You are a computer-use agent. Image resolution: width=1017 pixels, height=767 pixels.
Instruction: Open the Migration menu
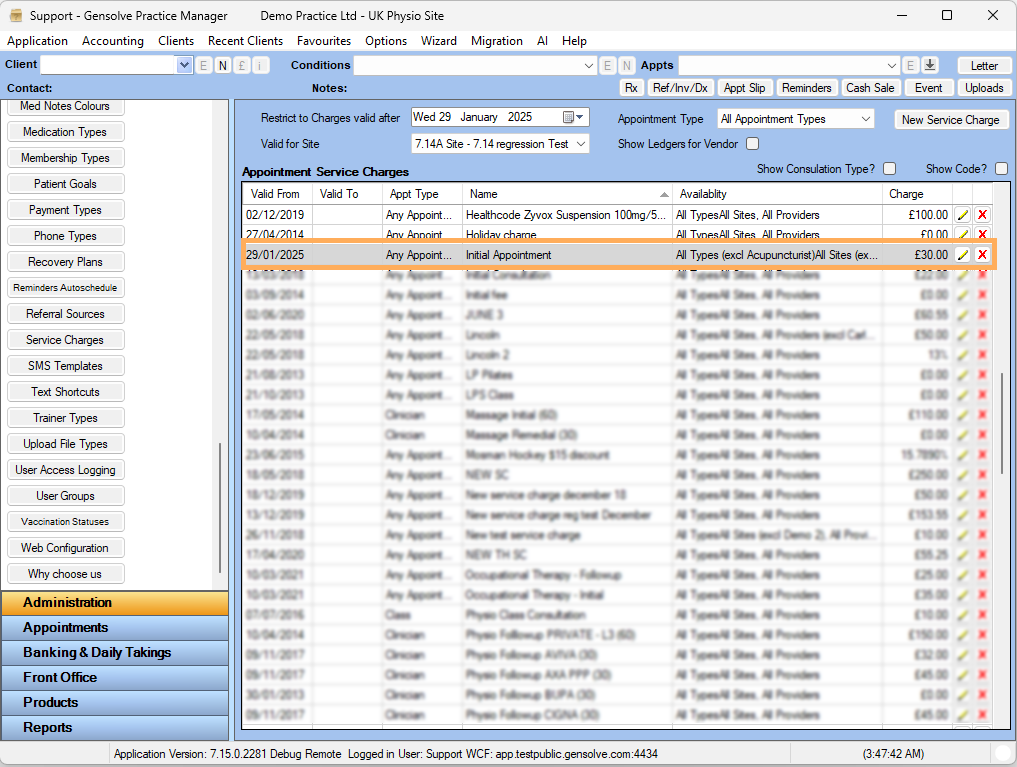coord(497,41)
